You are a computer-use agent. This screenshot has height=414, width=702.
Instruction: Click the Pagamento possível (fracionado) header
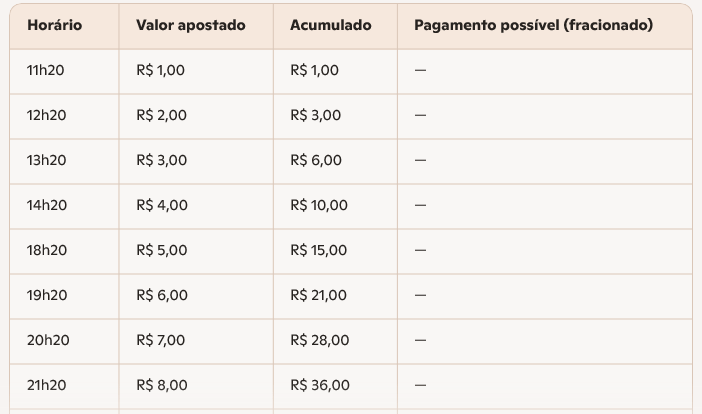coord(526,25)
